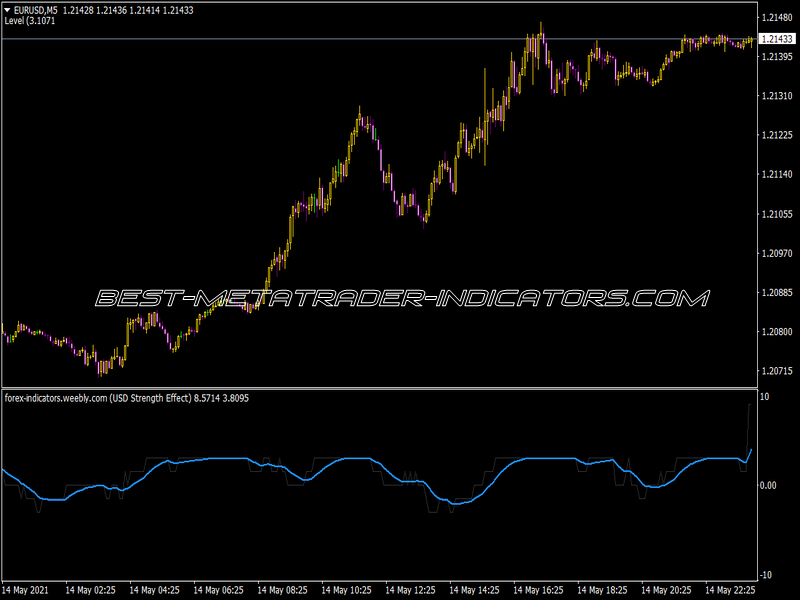Select the 14 May 10:25 time label
The width and height of the screenshot is (800, 600).
pyautogui.click(x=346, y=590)
